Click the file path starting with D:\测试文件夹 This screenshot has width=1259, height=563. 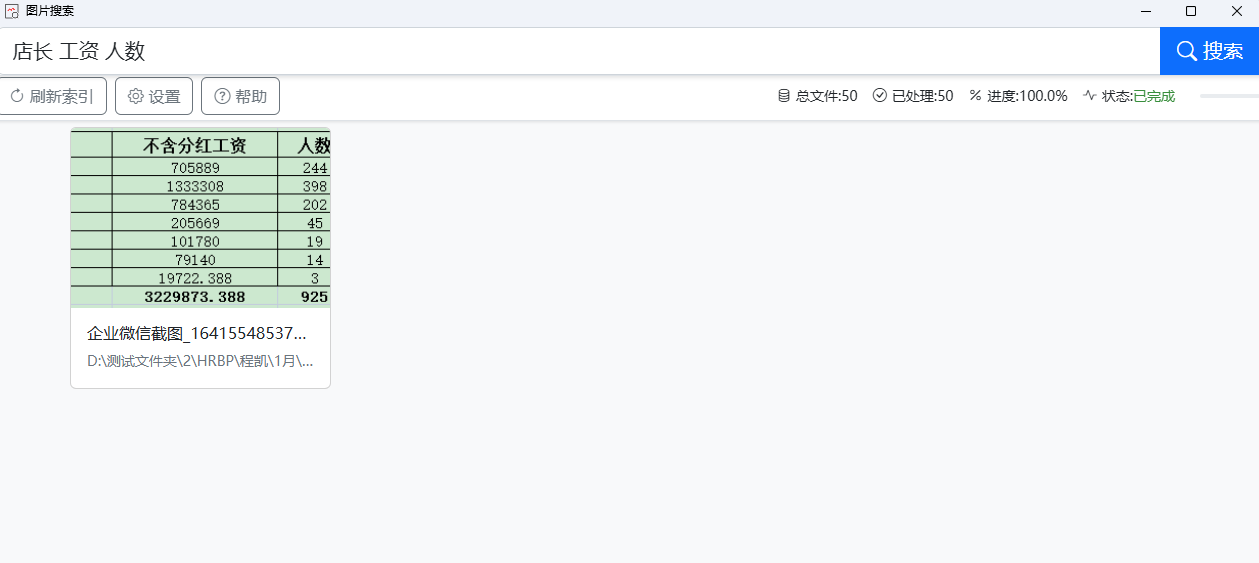click(200, 360)
